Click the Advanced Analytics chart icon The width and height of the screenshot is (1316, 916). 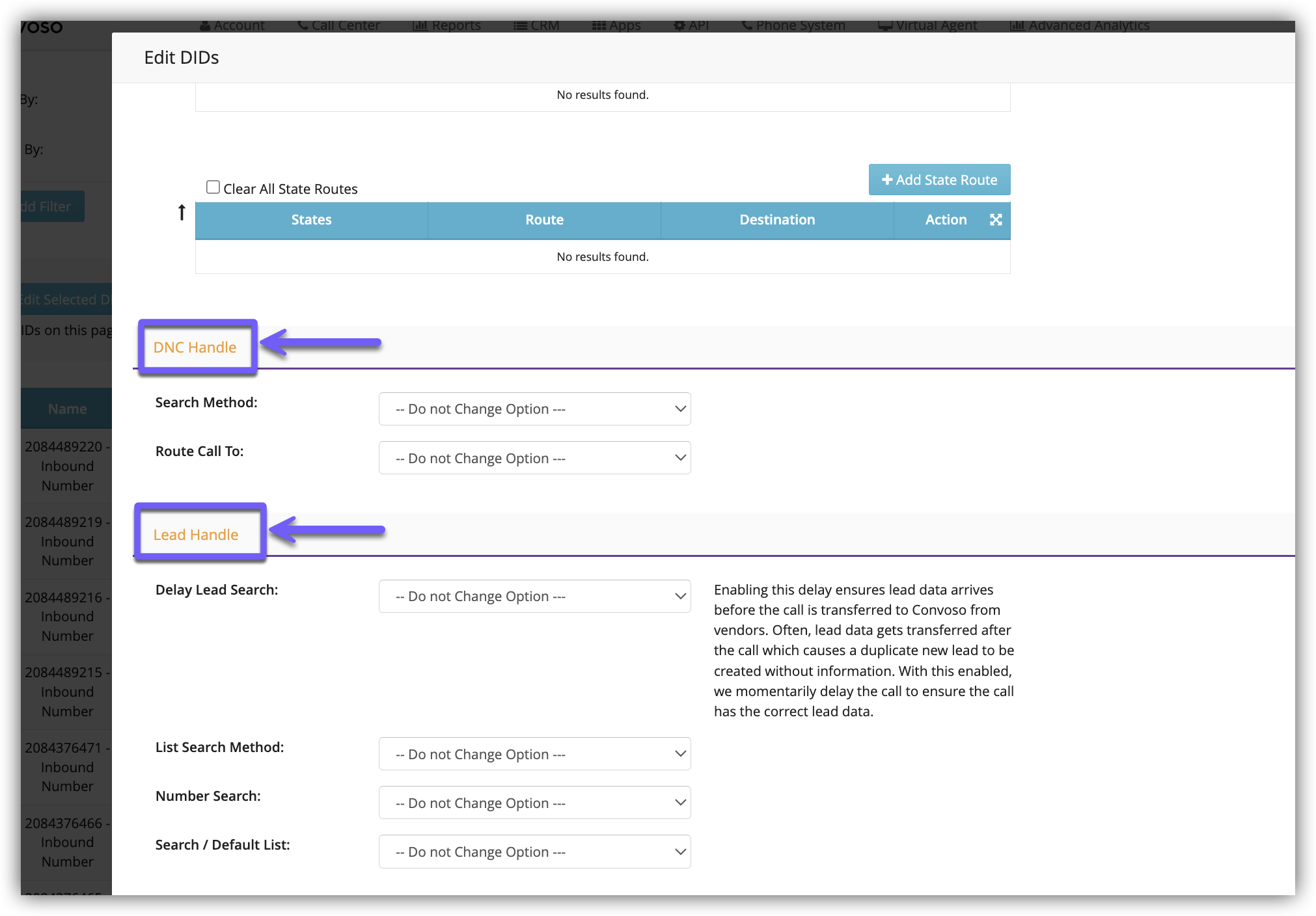click(x=1017, y=26)
